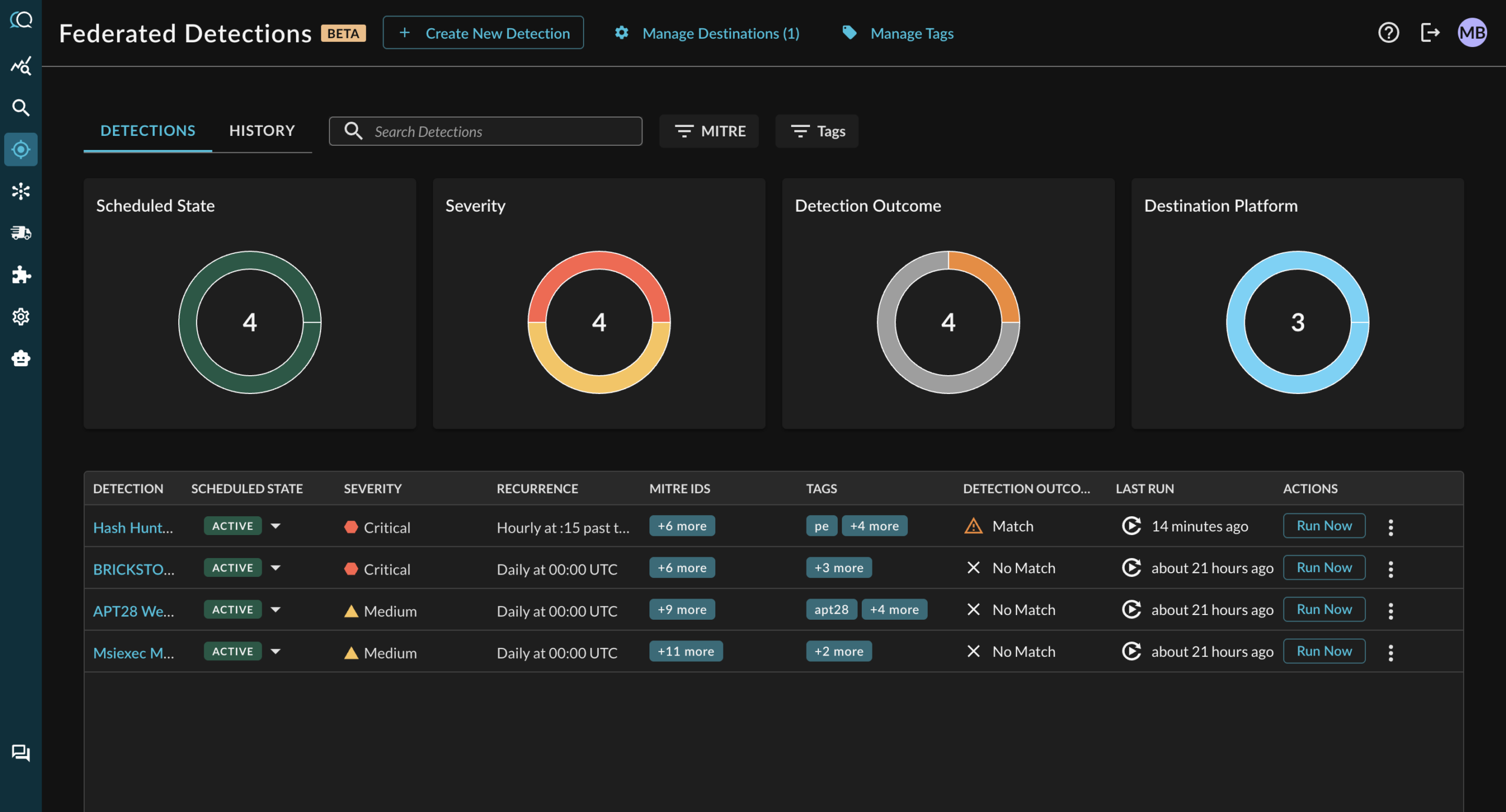The width and height of the screenshot is (1506, 812).
Task: Show +11 more MITRE IDs for Msiexec
Action: (x=686, y=651)
